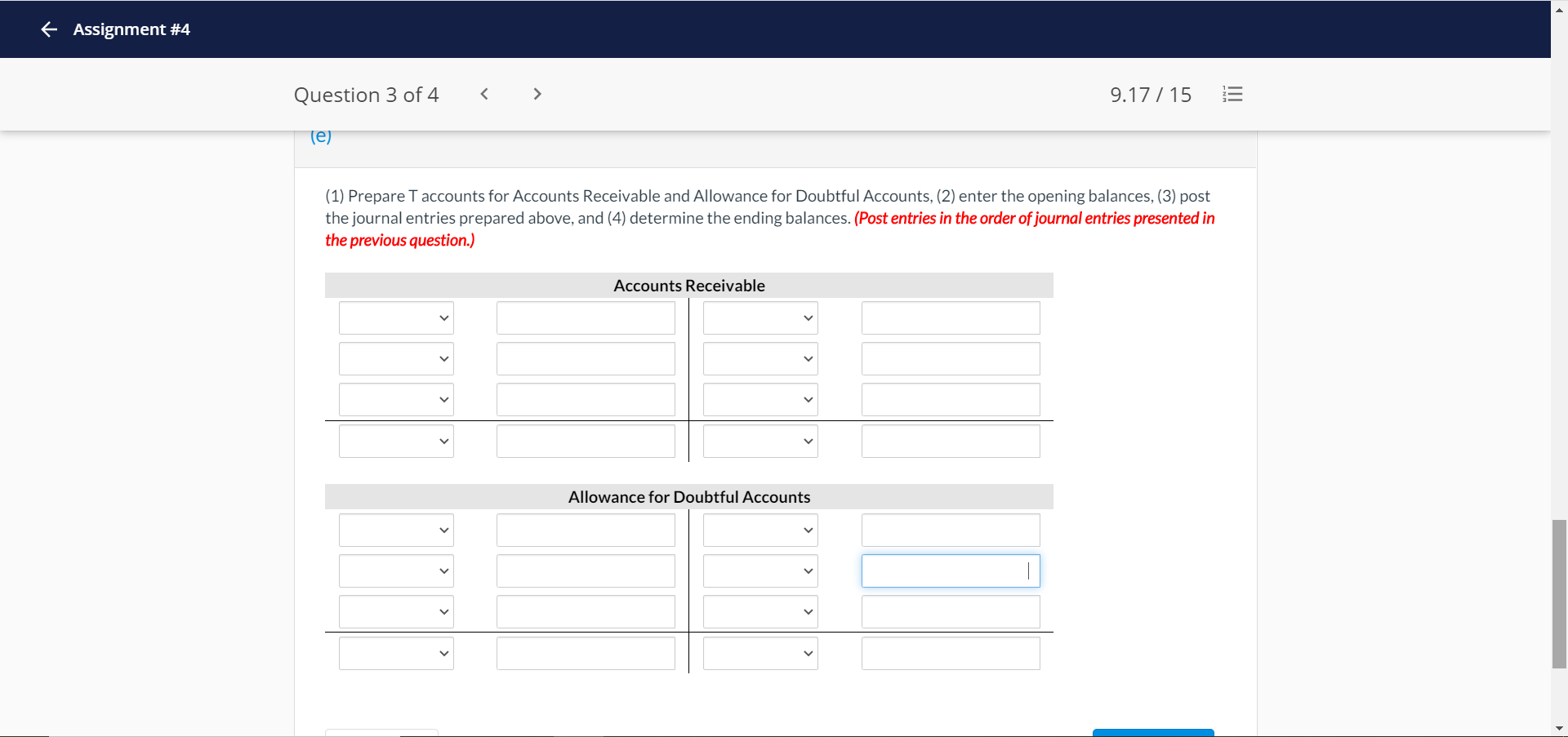The image size is (1568, 737).
Task: Open Accounts Receivable second row right dropdown
Action: 760,359
